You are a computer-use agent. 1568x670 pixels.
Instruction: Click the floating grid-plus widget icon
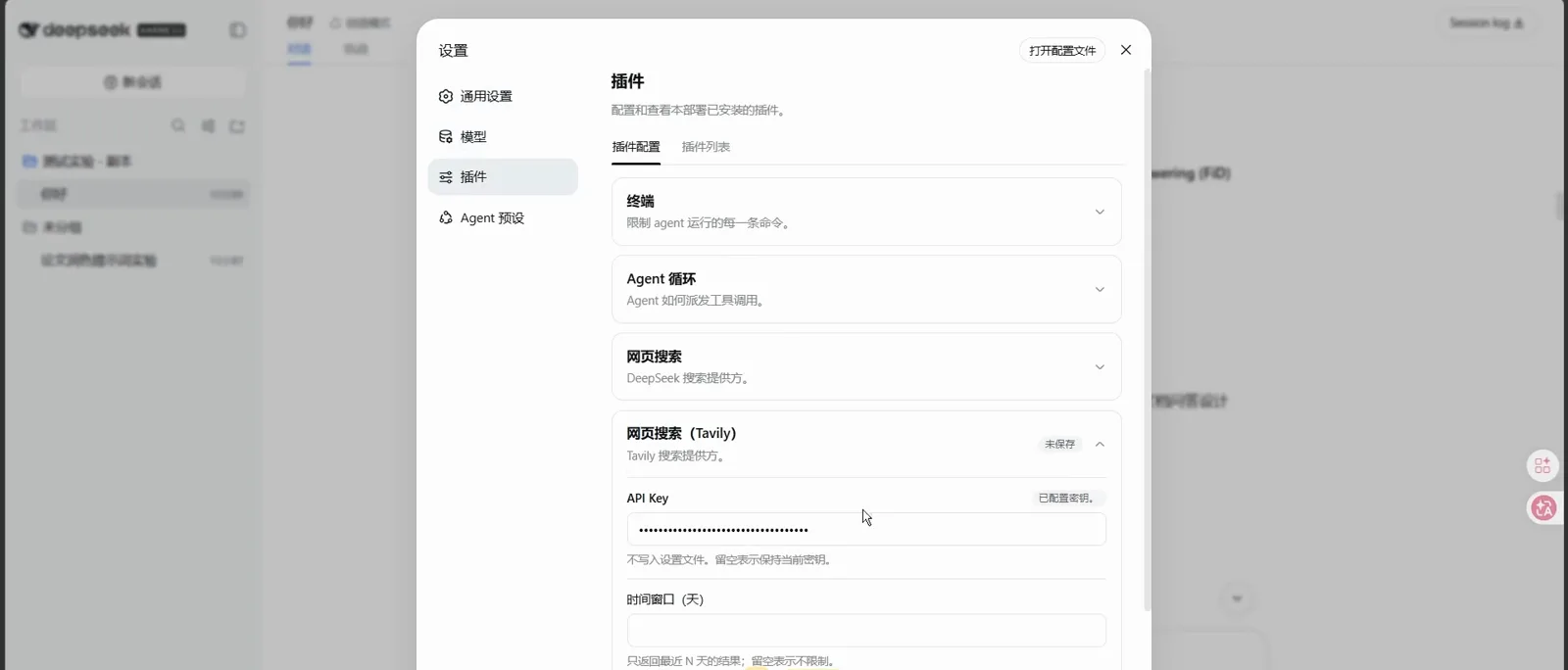click(x=1543, y=465)
